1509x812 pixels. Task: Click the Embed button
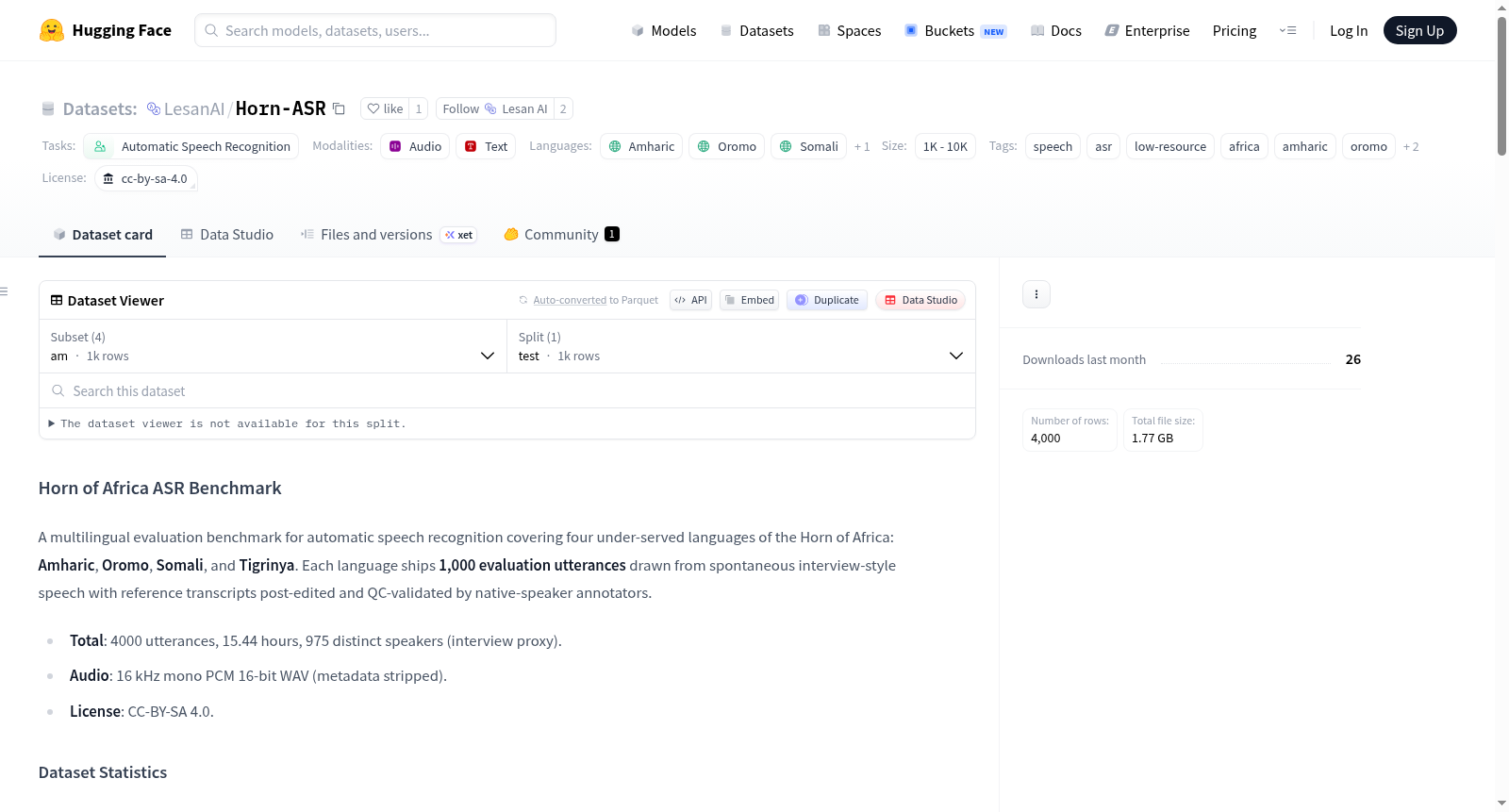749,300
